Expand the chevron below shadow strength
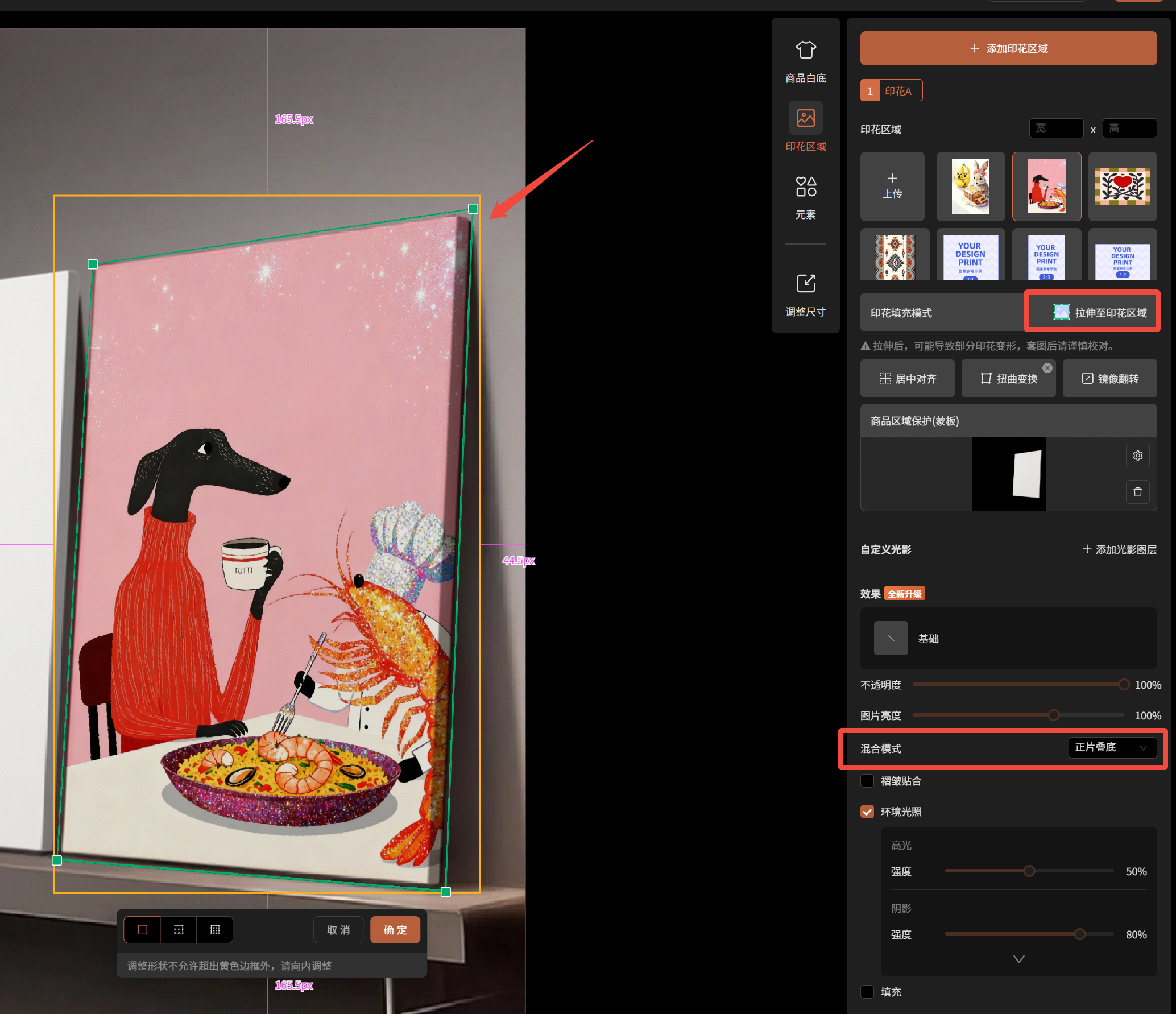This screenshot has width=1176, height=1014. tap(1018, 959)
